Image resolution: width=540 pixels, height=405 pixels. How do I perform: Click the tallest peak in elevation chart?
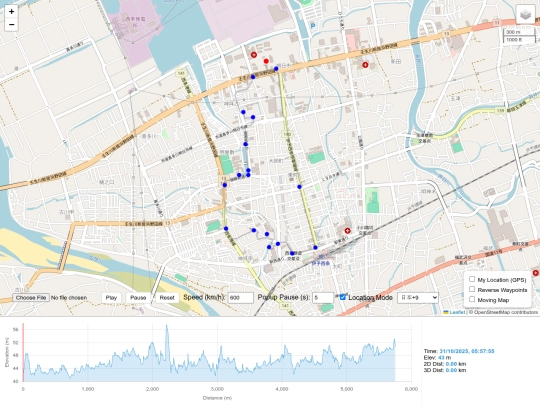[x=167, y=326]
